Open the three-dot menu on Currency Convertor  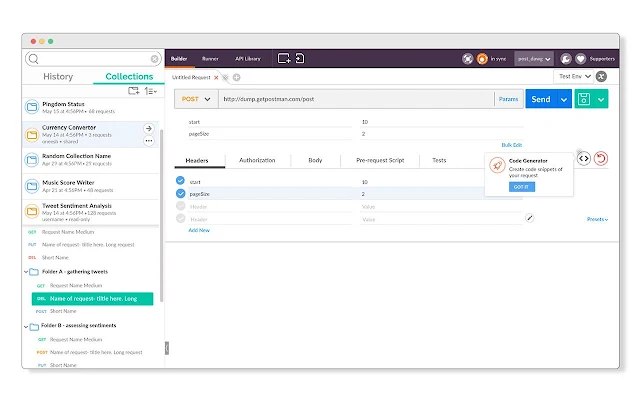149,141
